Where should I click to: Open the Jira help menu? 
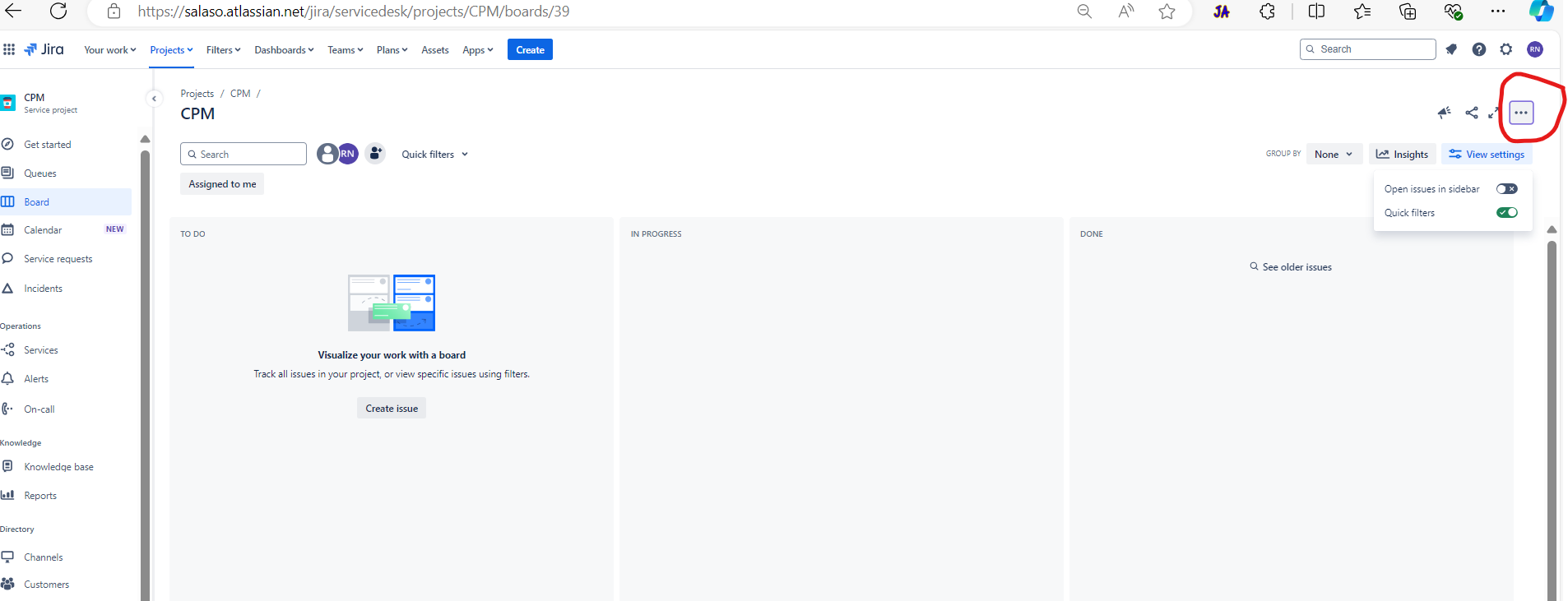pos(1479,49)
